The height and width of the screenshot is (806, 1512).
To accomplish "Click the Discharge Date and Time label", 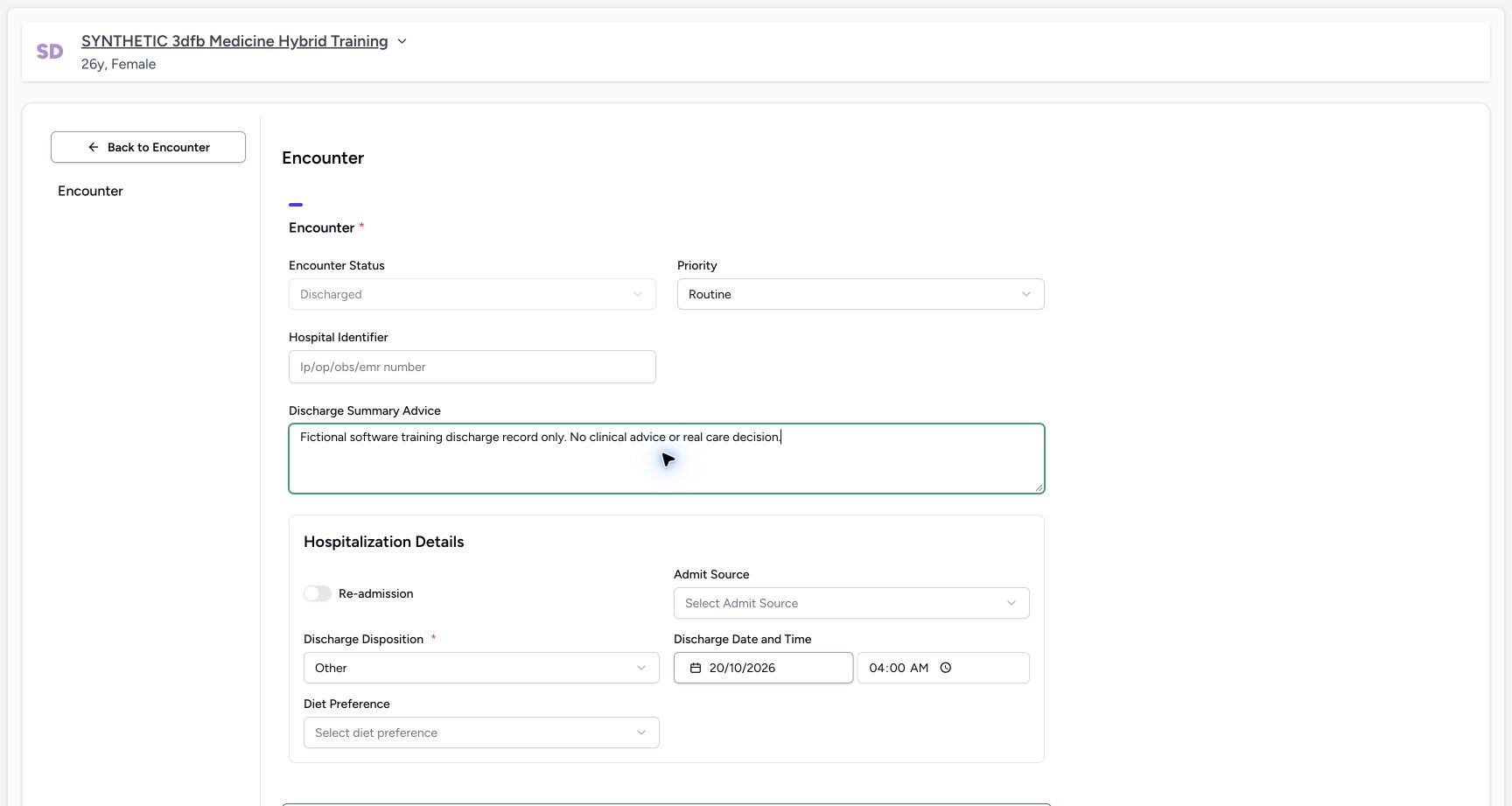I will point(743,639).
